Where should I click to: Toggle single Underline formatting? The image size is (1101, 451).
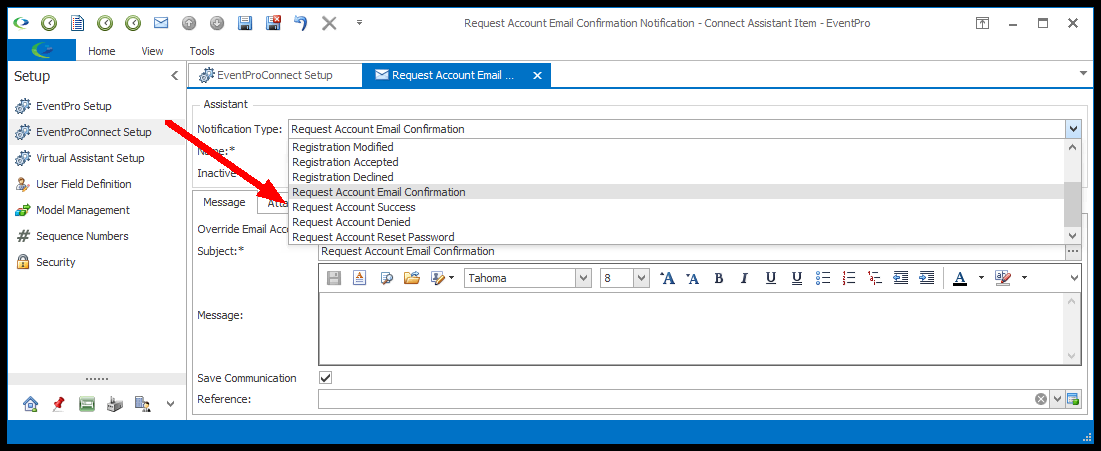pos(771,278)
